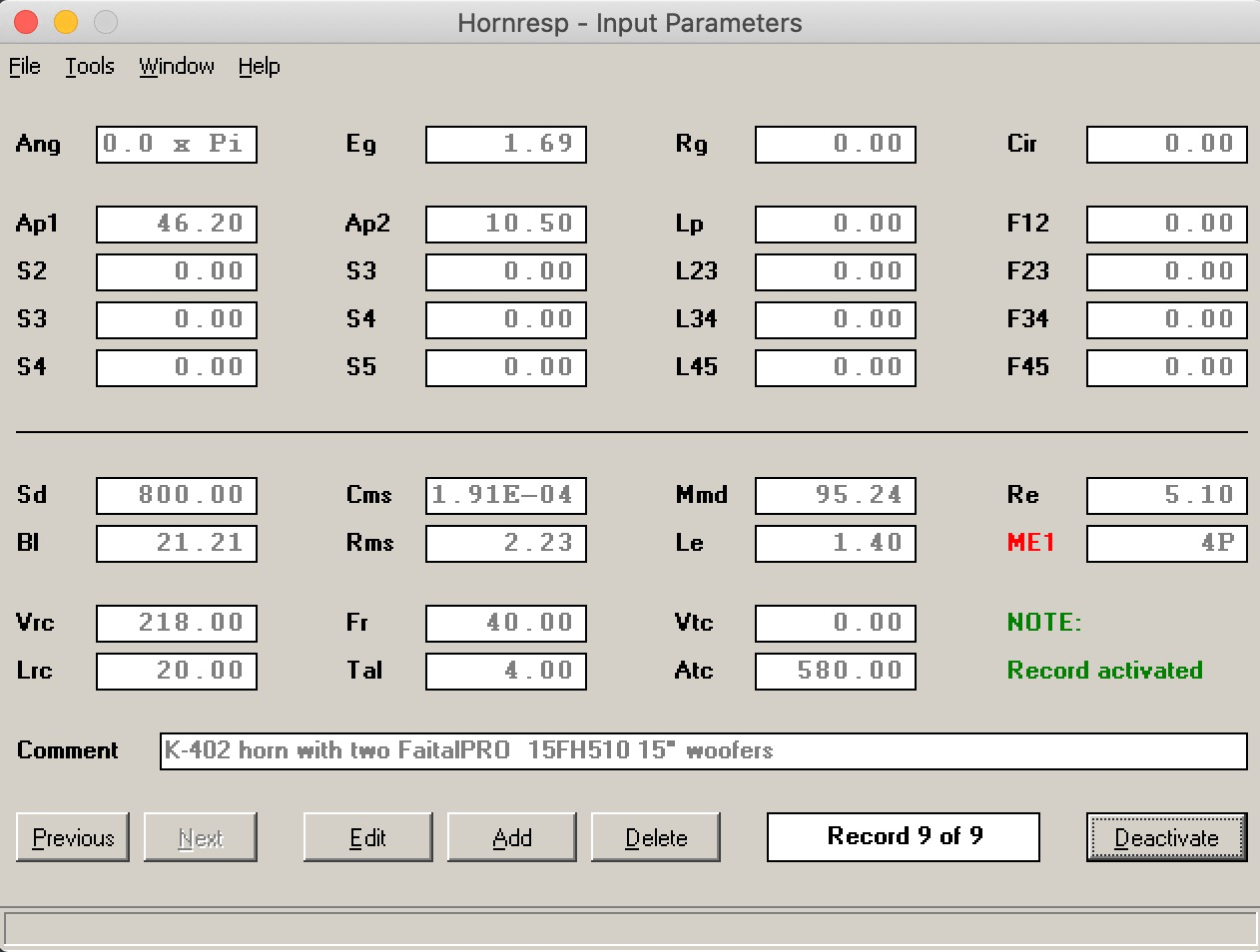
Task: Open the Tools menu
Action: pos(90,66)
